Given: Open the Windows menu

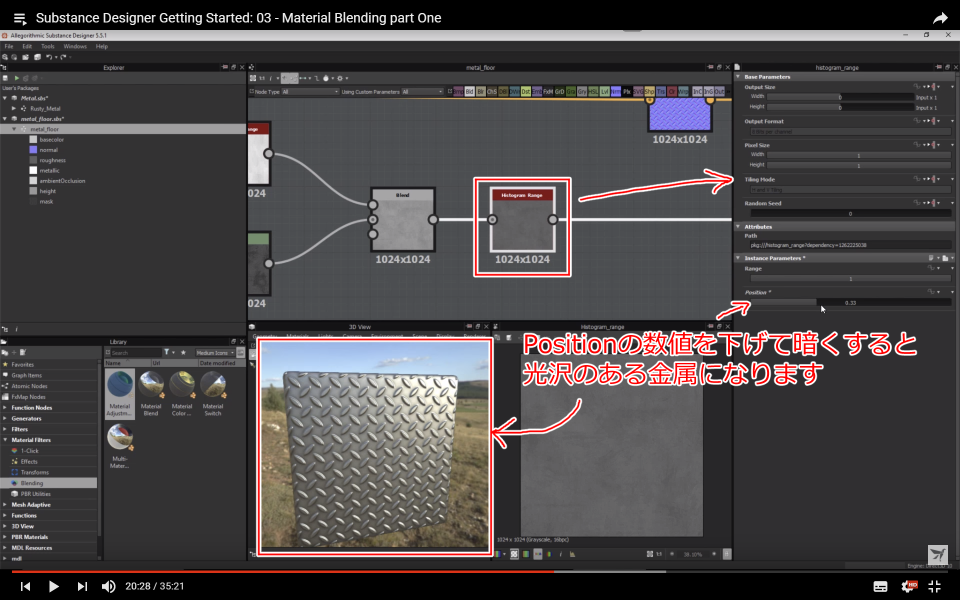Looking at the screenshot, I should 75,47.
